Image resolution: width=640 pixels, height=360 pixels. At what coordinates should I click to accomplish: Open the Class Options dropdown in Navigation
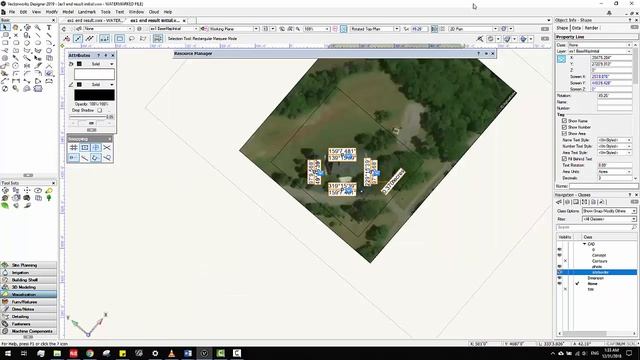pyautogui.click(x=609, y=211)
